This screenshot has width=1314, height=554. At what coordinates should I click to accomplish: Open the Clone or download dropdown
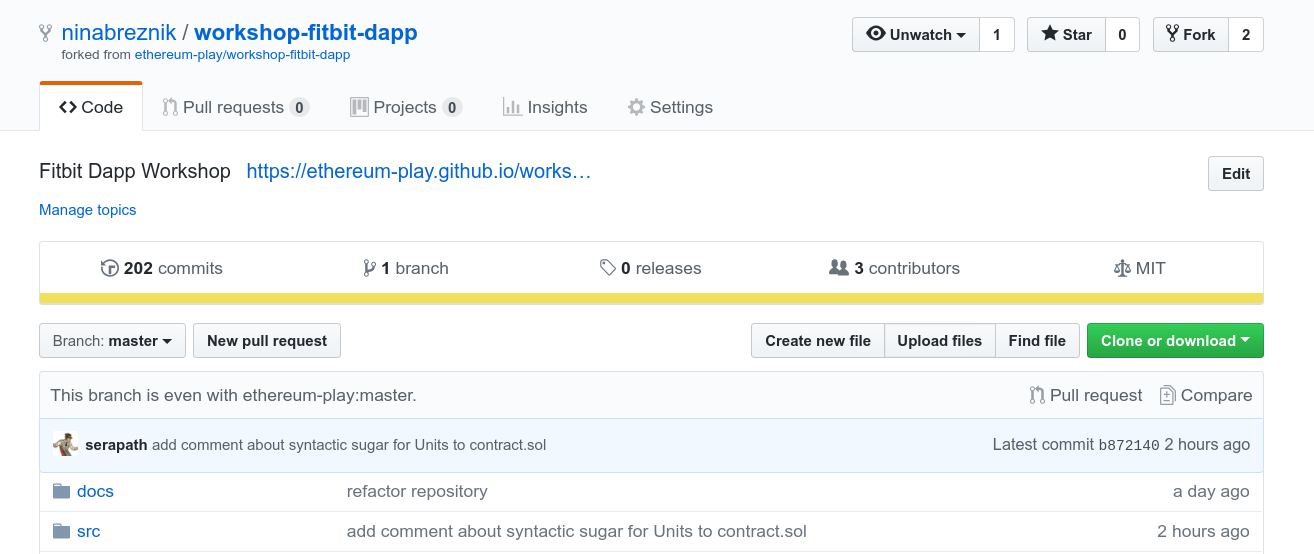[1175, 340]
